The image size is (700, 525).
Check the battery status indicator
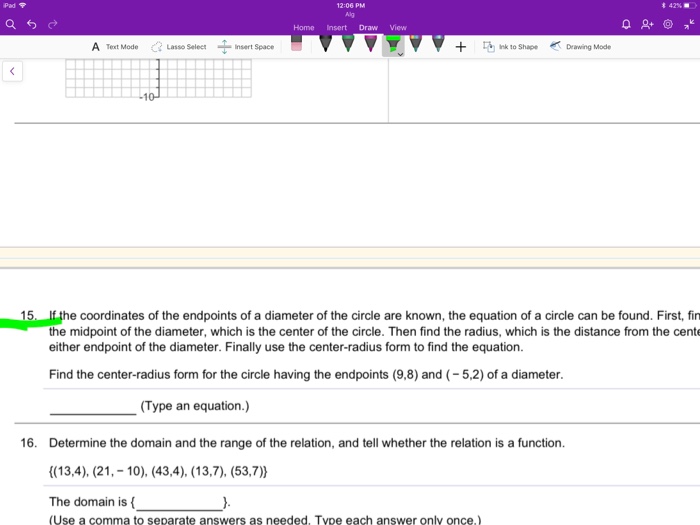682,5
